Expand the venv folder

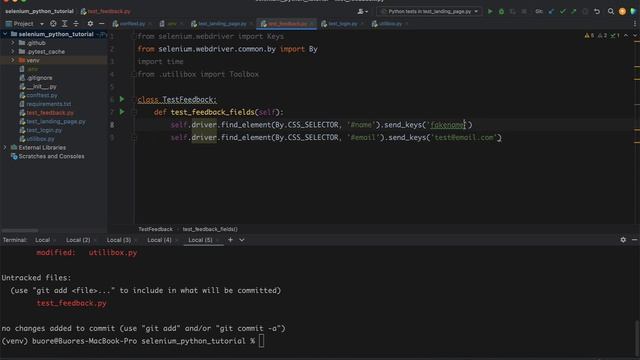pos(13,60)
